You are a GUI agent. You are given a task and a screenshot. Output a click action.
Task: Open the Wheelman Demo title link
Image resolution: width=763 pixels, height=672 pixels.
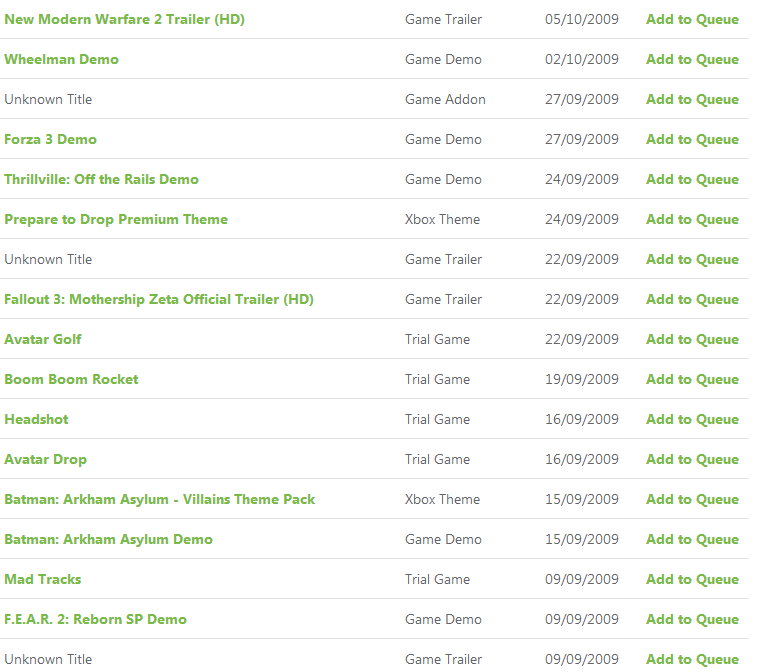[x=61, y=59]
